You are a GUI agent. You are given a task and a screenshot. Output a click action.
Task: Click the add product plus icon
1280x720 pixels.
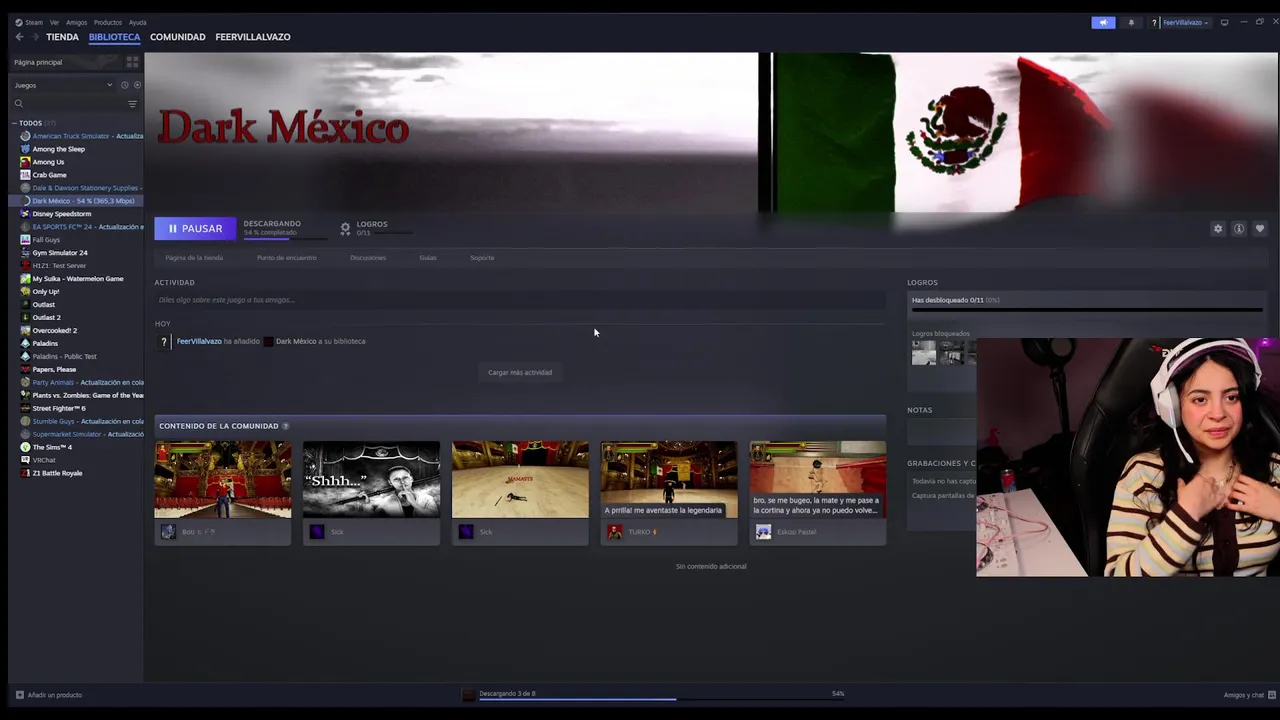(x=20, y=695)
